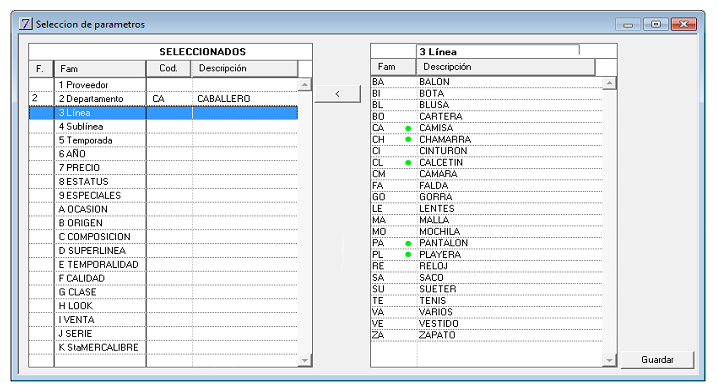Image resolution: width=718 pixels, height=389 pixels.
Task: Close the Seleccion de parametros window
Action: [684, 24]
